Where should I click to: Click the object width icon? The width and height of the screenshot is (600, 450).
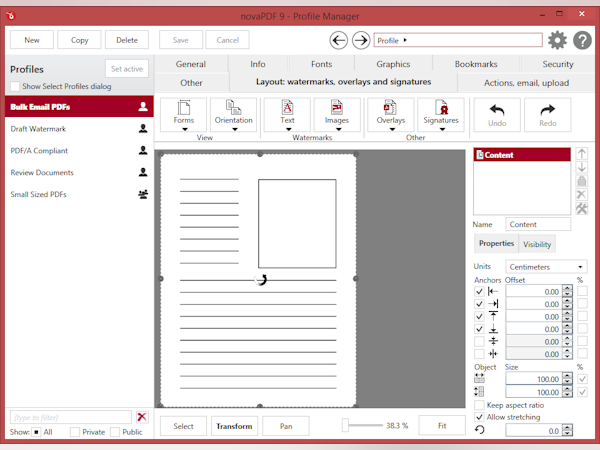tap(479, 378)
